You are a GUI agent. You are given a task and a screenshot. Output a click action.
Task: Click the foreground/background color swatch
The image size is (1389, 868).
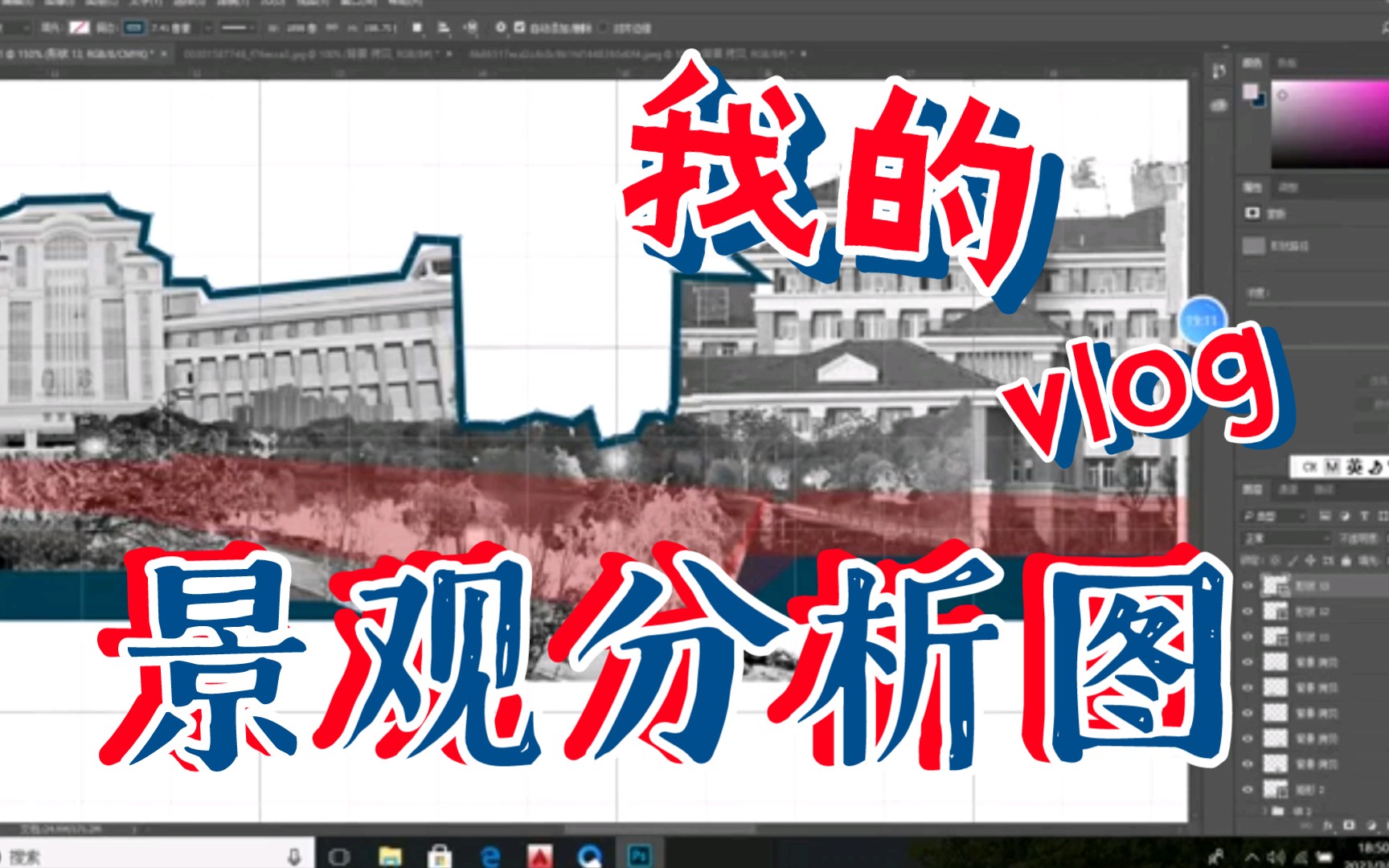[x=1253, y=95]
